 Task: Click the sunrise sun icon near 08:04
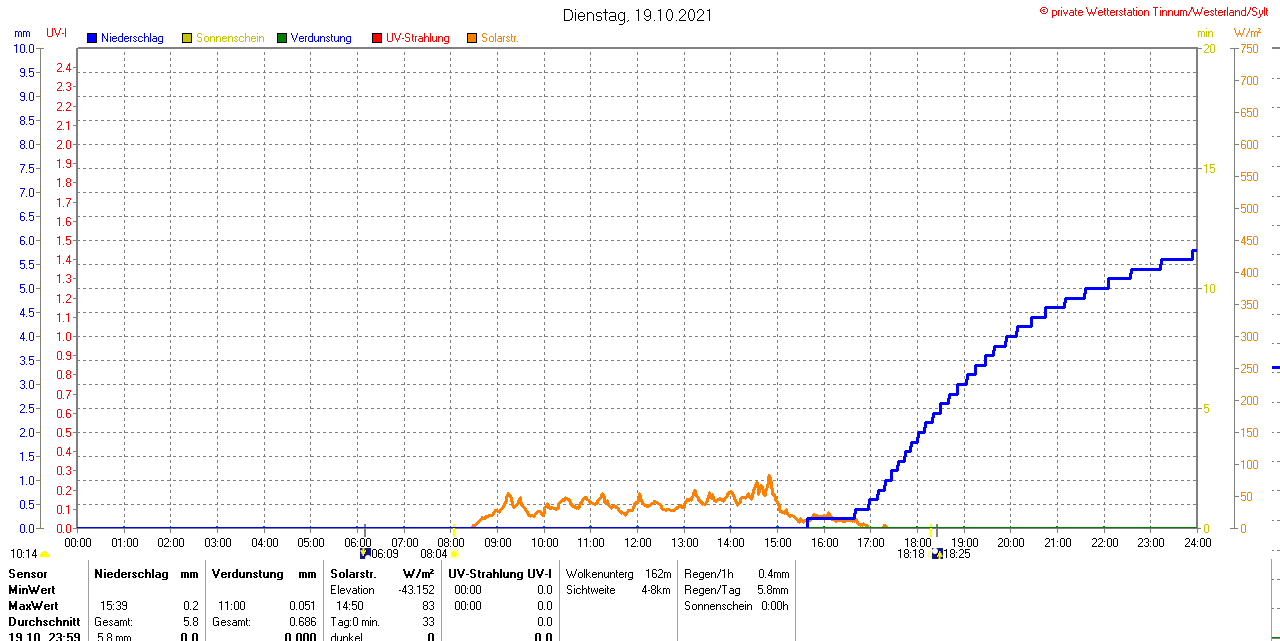(454, 553)
